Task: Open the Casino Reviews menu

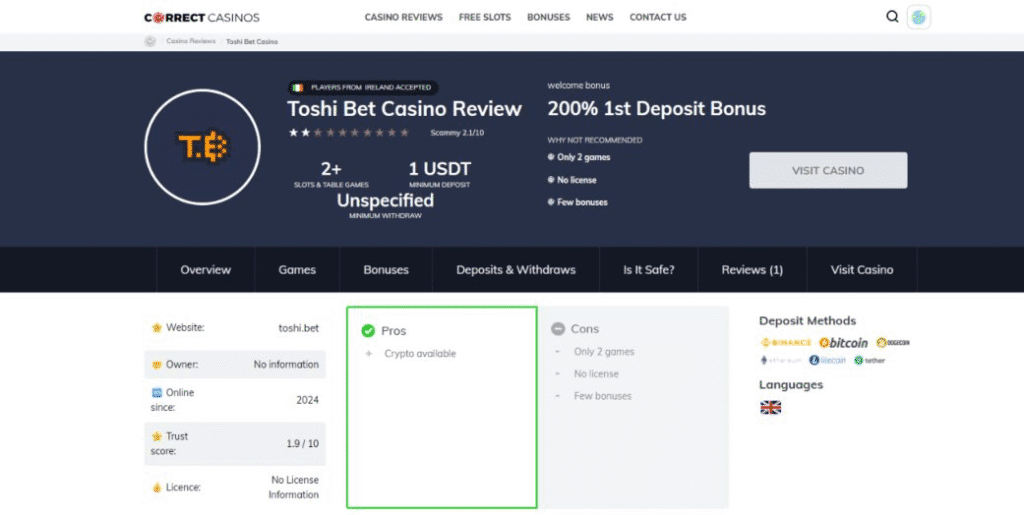Action: pos(403,17)
